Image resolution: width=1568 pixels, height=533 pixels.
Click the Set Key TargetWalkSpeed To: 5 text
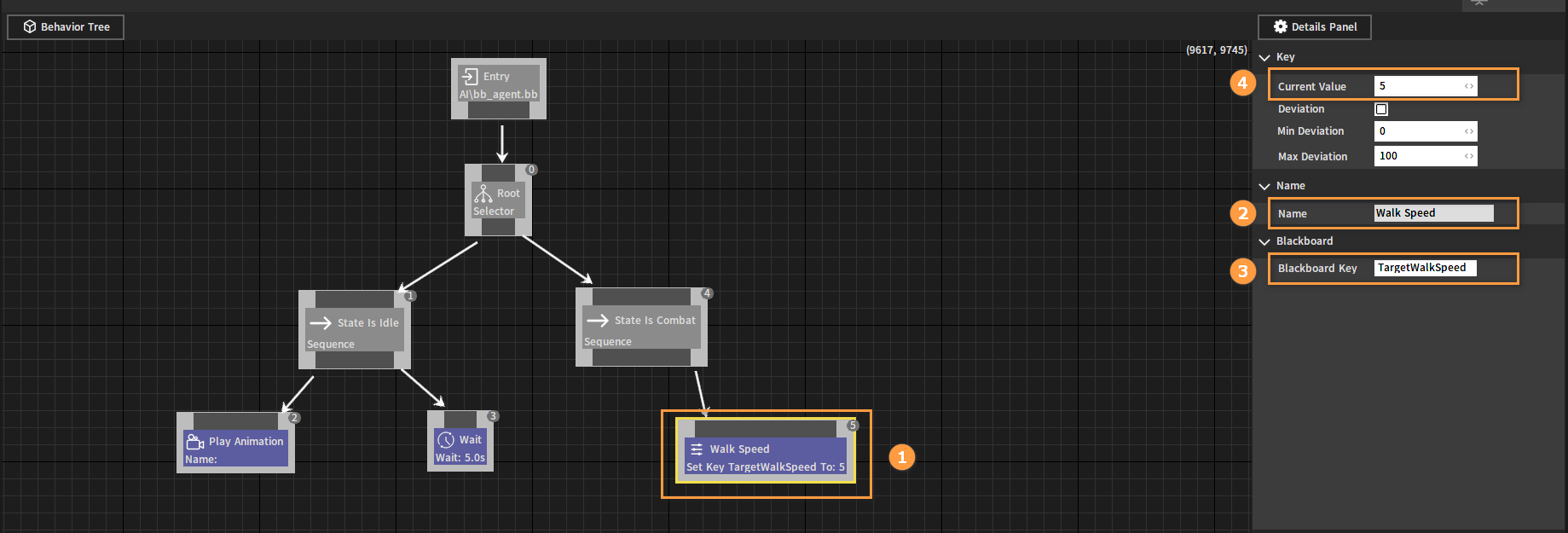click(x=766, y=467)
